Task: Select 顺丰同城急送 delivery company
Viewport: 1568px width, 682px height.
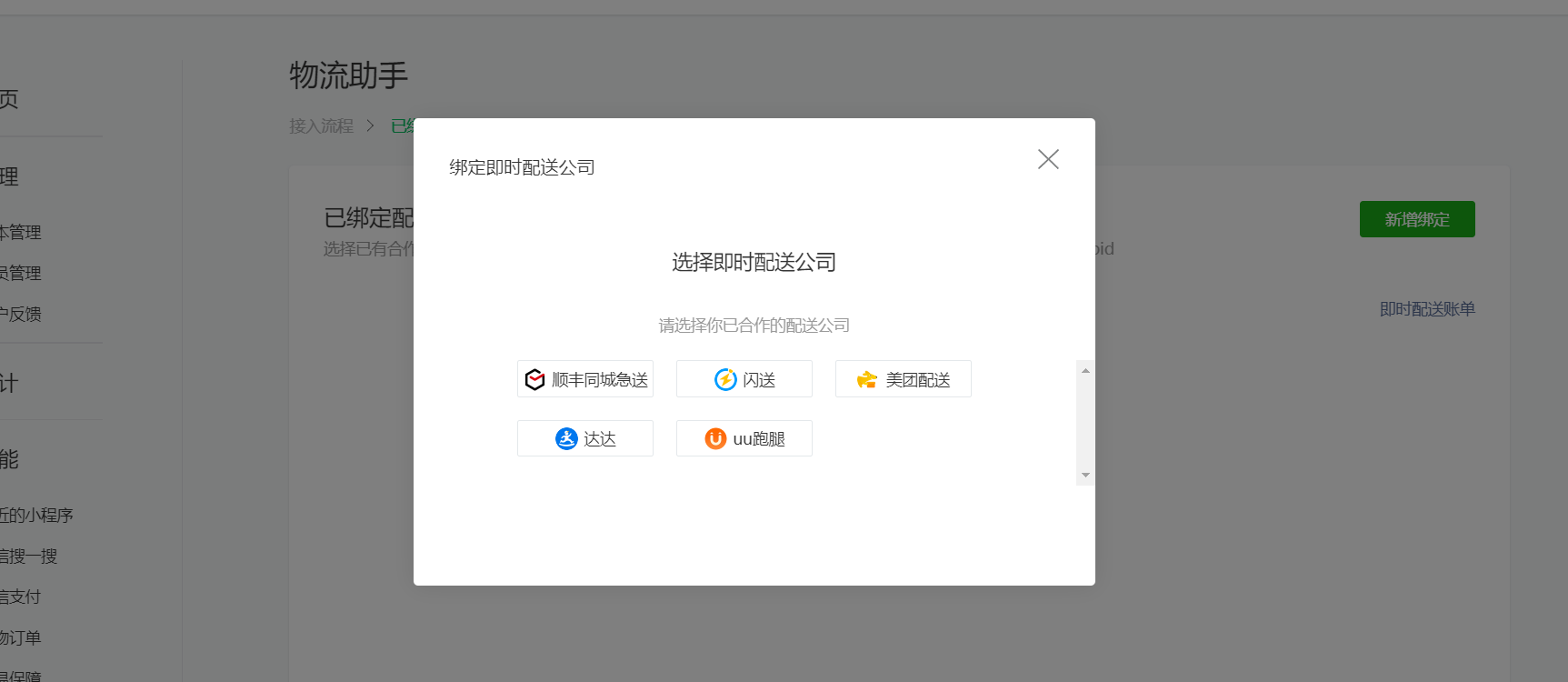Action: (584, 379)
